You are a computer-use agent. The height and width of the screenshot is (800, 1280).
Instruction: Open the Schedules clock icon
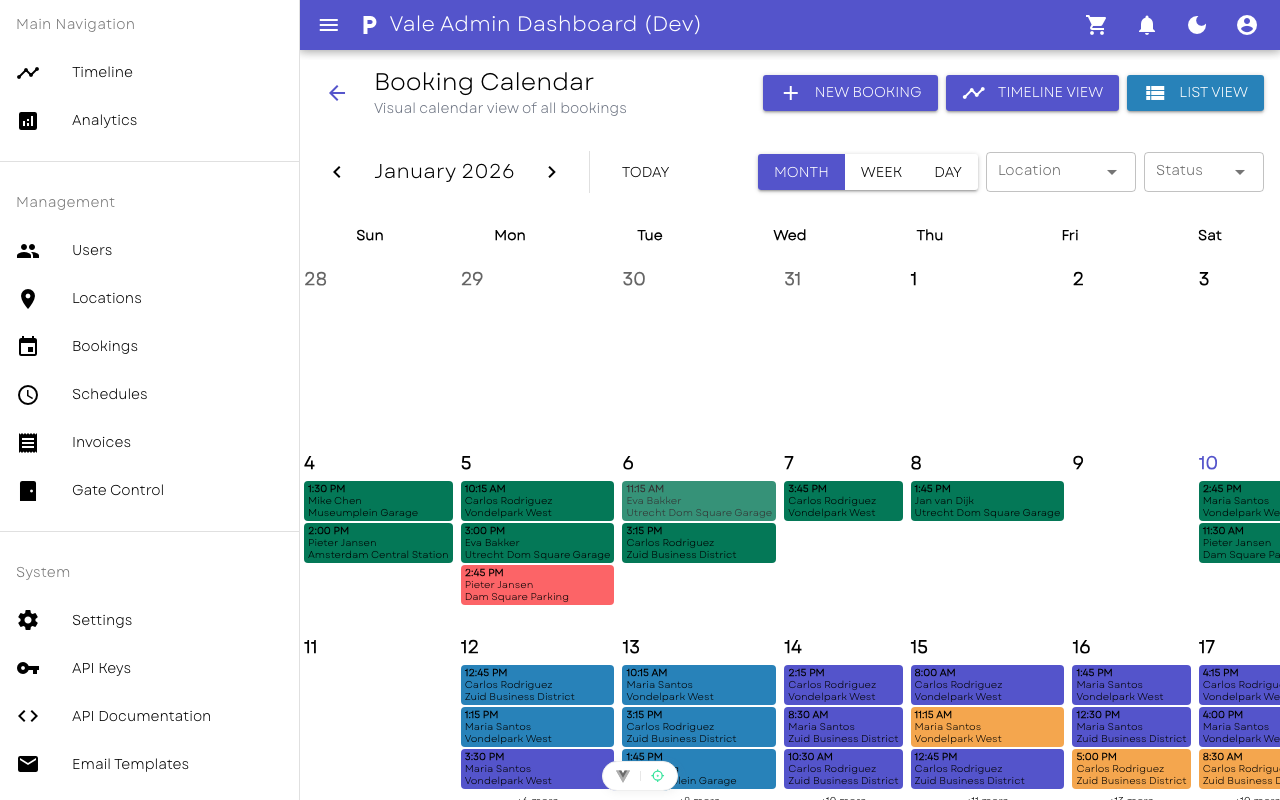tap(28, 394)
